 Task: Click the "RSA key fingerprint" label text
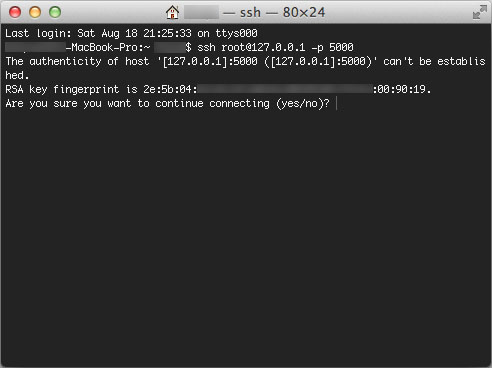pyautogui.click(x=62, y=89)
